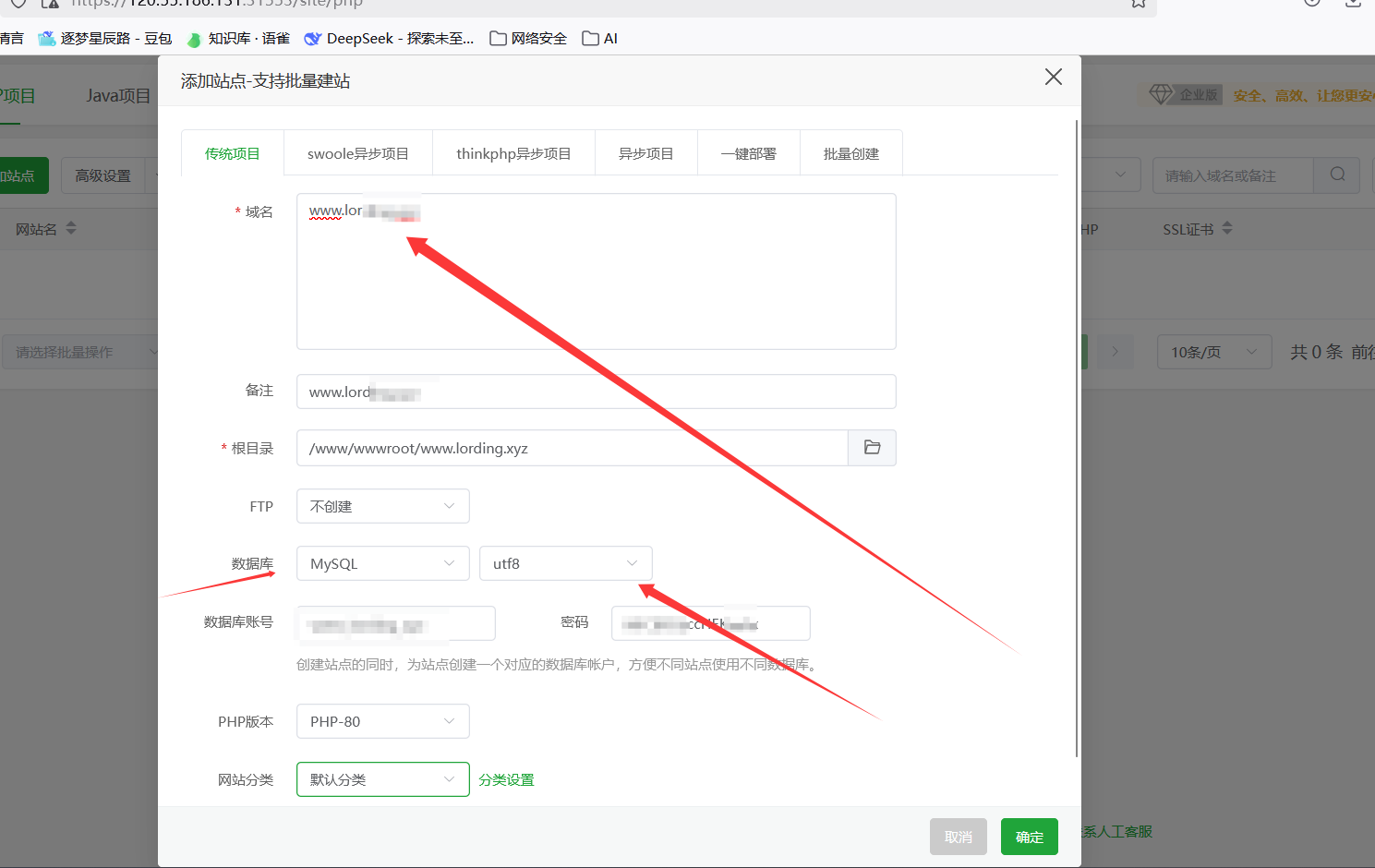Close the 添加站点 dialog with the X
Viewport: 1375px width, 868px height.
[x=1053, y=78]
